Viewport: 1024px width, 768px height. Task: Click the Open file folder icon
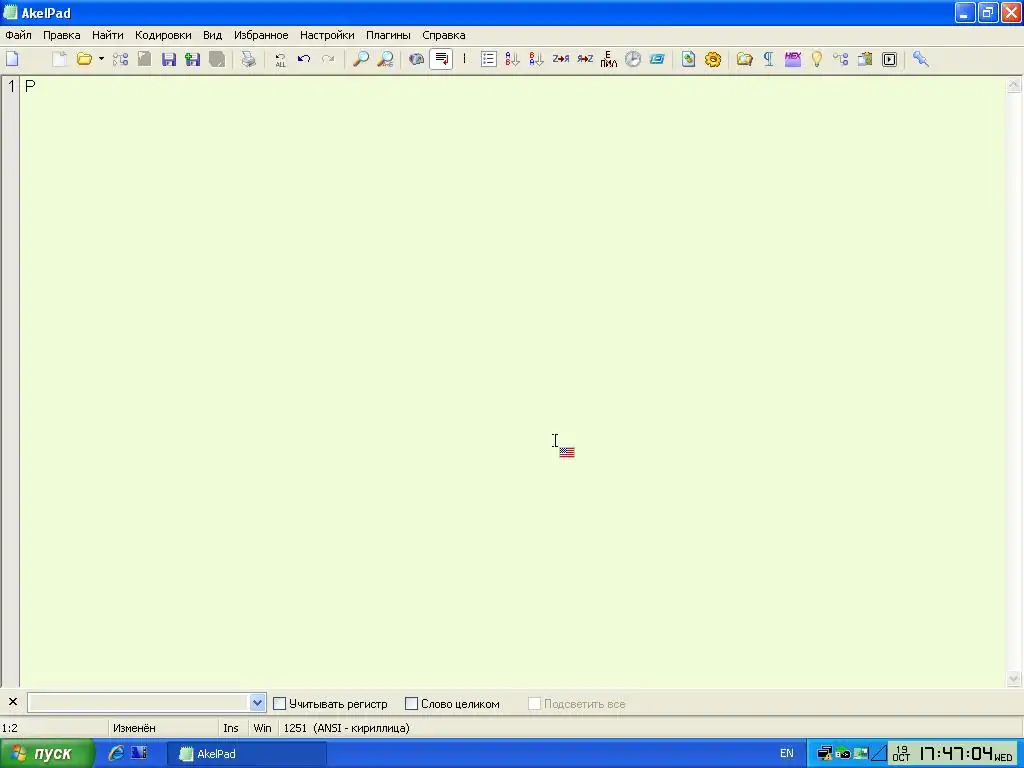[84, 59]
